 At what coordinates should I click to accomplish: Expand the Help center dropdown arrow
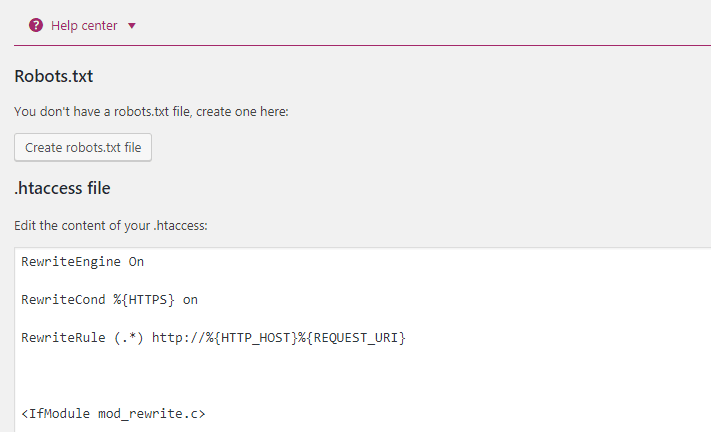pyautogui.click(x=132, y=26)
